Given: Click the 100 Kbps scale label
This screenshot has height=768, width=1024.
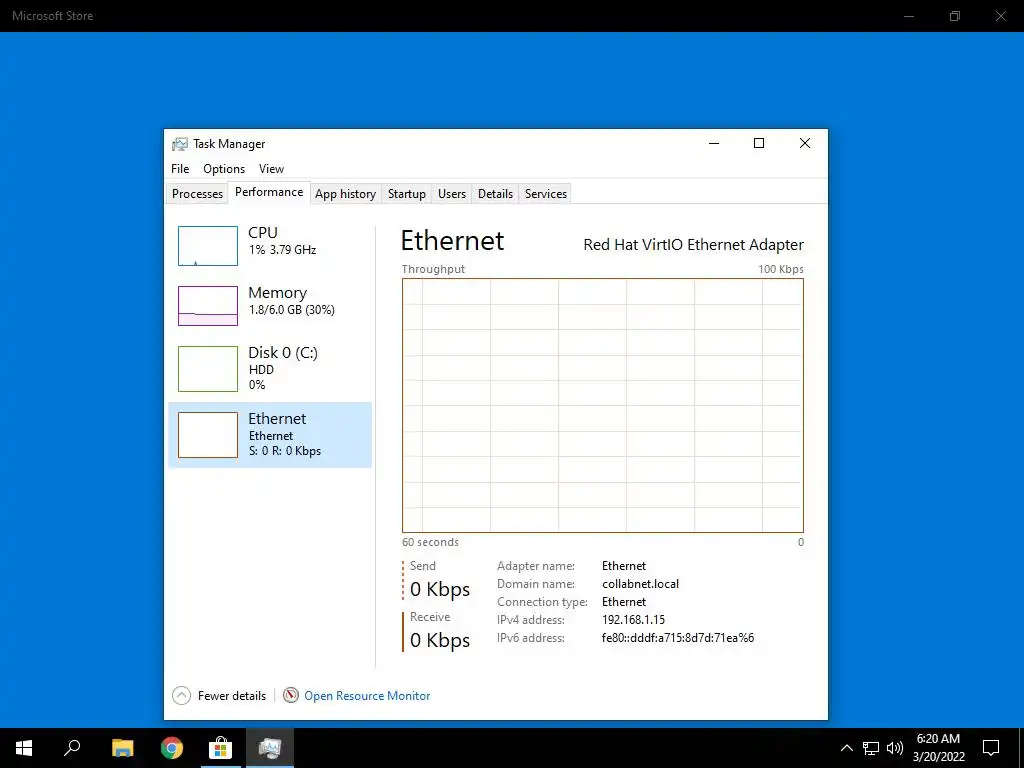Looking at the screenshot, I should [781, 269].
